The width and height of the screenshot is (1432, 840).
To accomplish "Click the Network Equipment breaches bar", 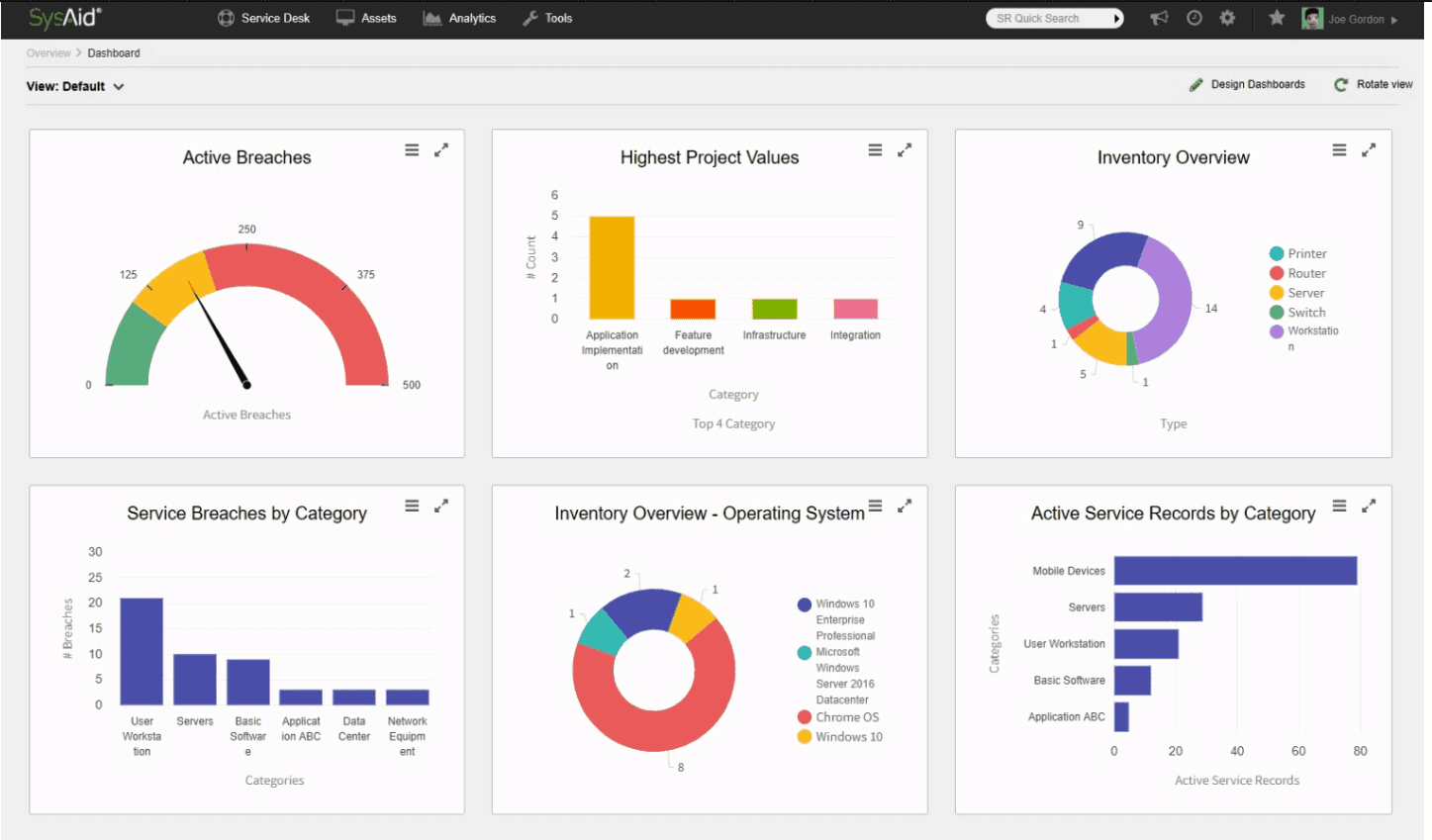I will pyautogui.click(x=408, y=697).
